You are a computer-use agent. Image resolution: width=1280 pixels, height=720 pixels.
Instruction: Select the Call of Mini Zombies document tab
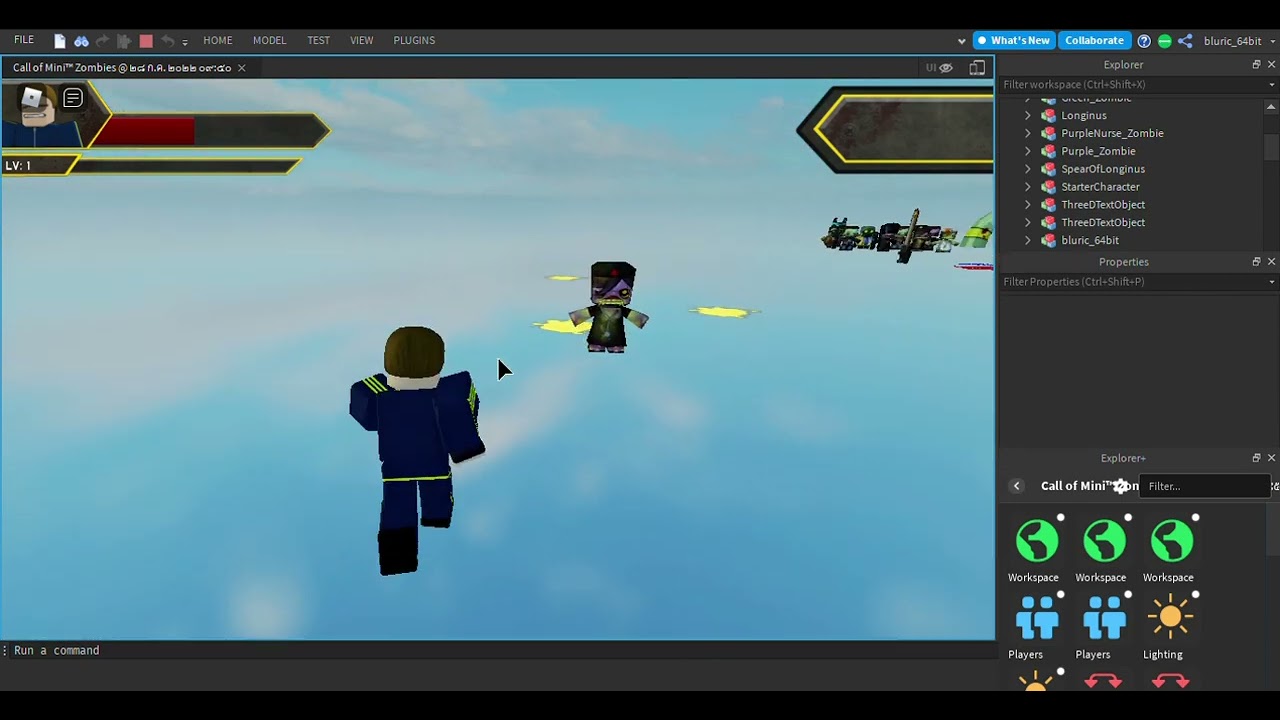point(122,68)
